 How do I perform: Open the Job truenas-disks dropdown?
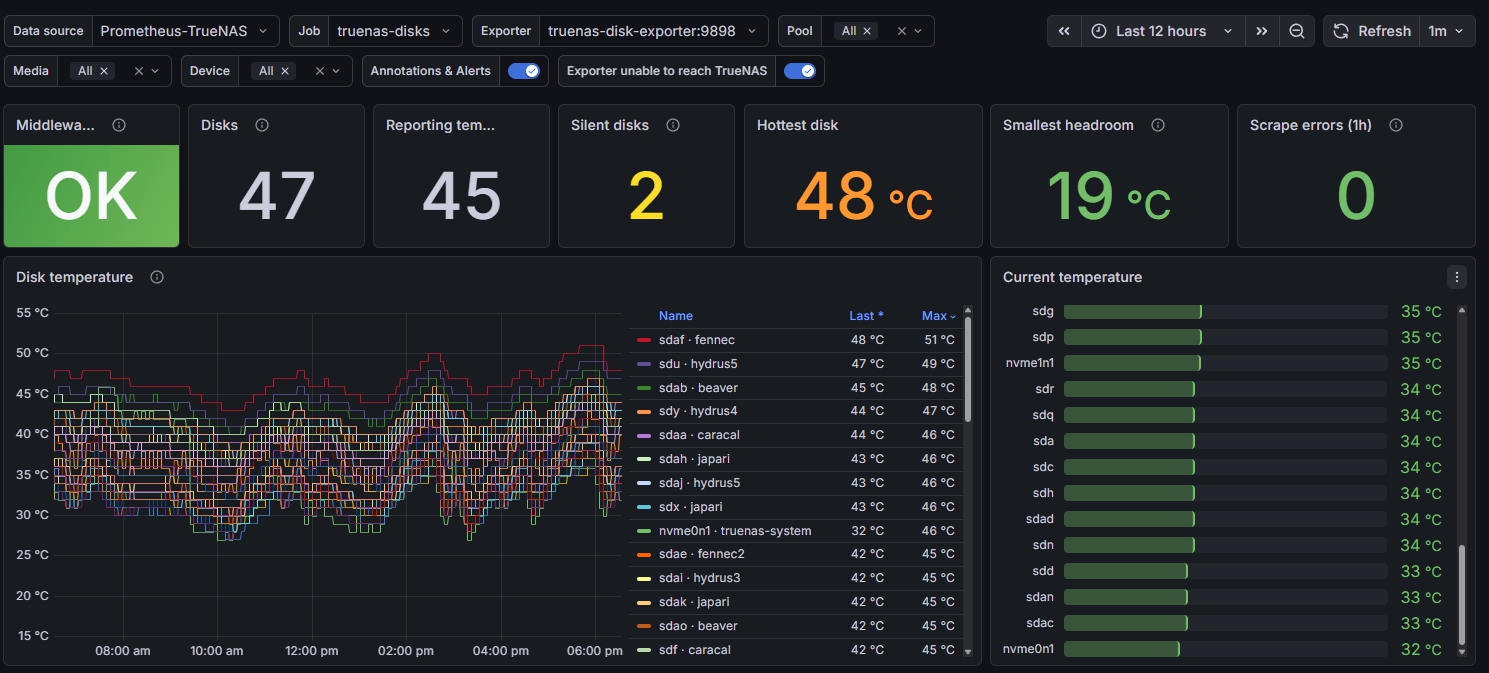[395, 31]
